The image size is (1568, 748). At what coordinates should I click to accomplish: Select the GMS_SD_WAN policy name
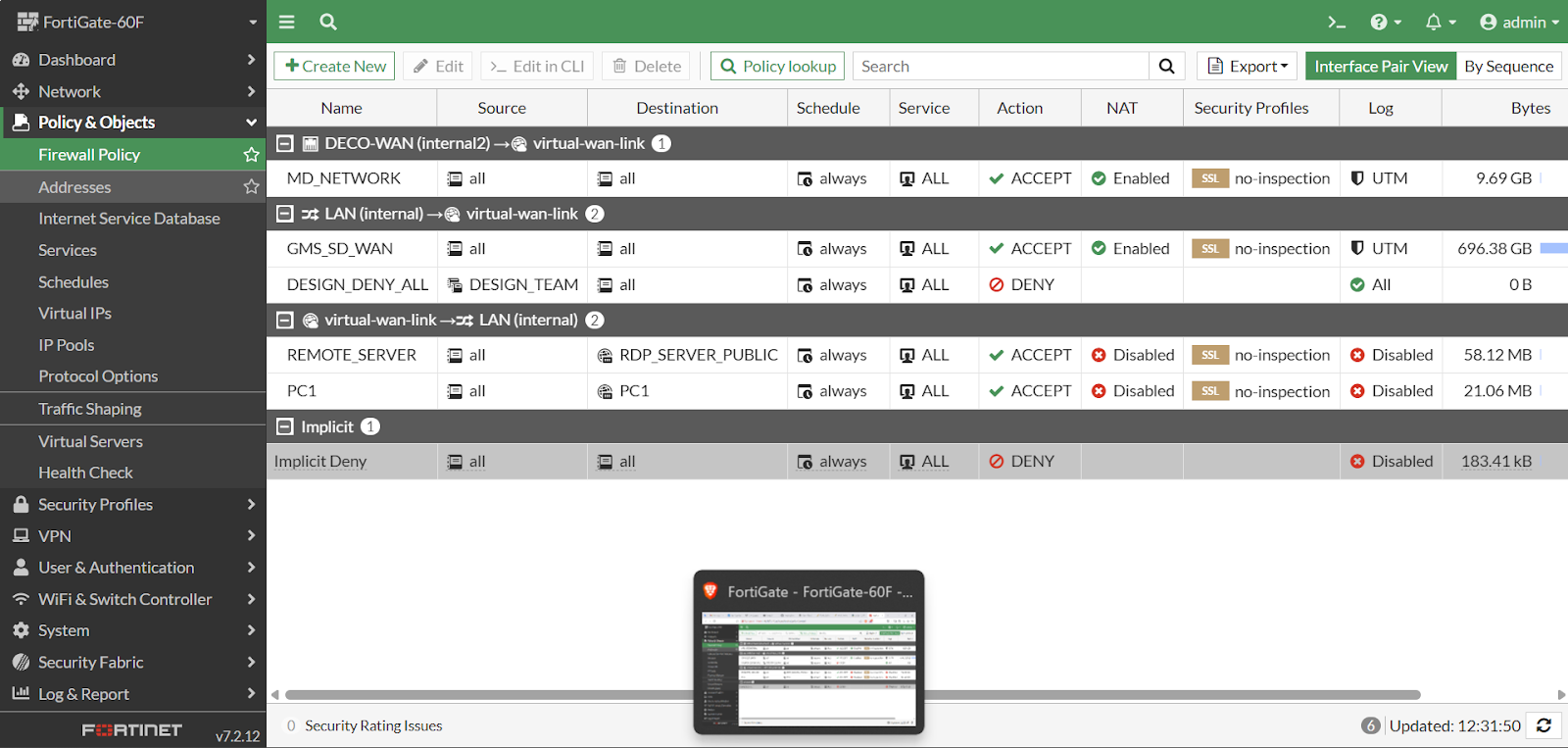tap(340, 249)
